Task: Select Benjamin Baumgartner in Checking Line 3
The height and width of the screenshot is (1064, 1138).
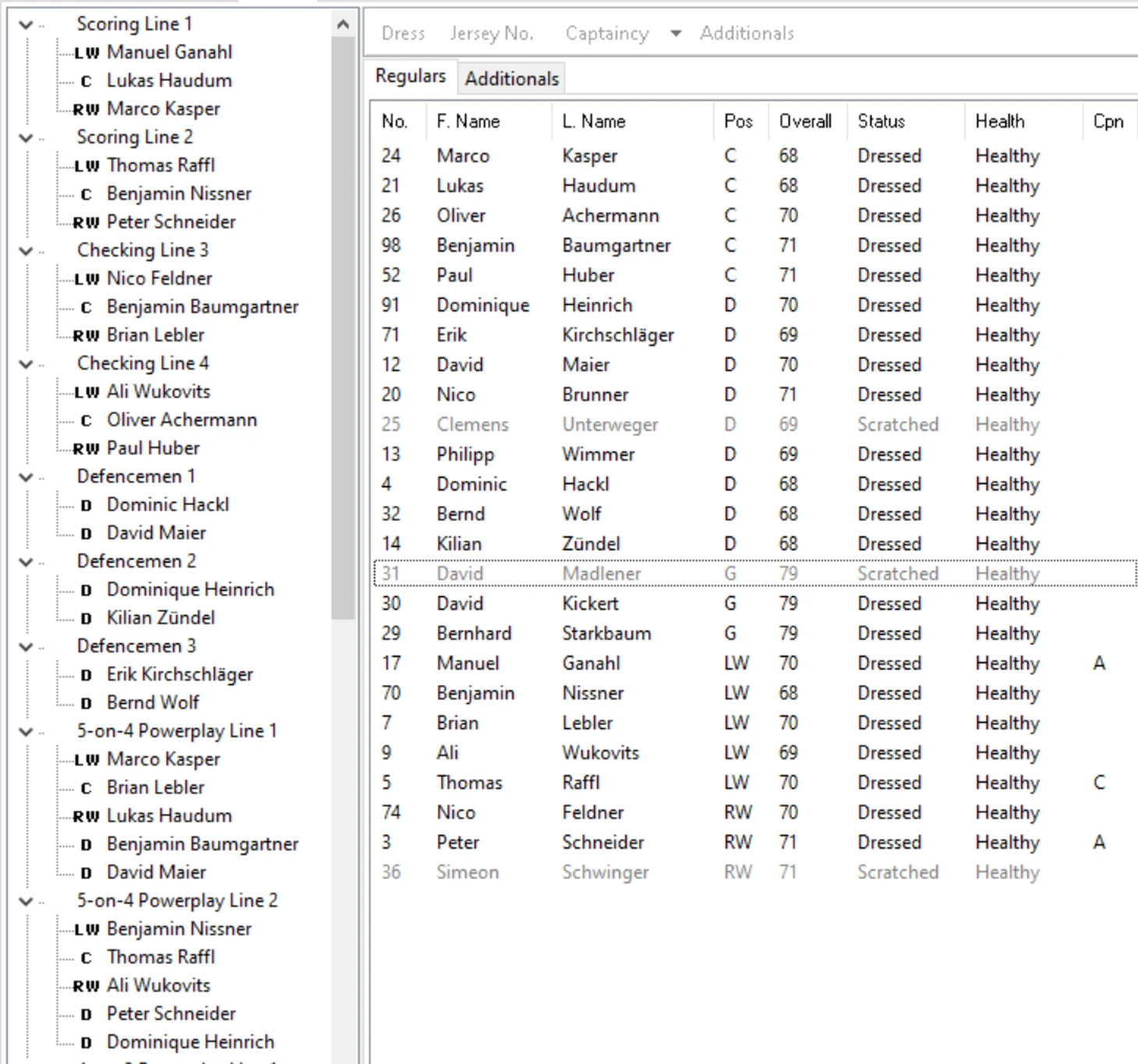Action: pyautogui.click(x=202, y=307)
